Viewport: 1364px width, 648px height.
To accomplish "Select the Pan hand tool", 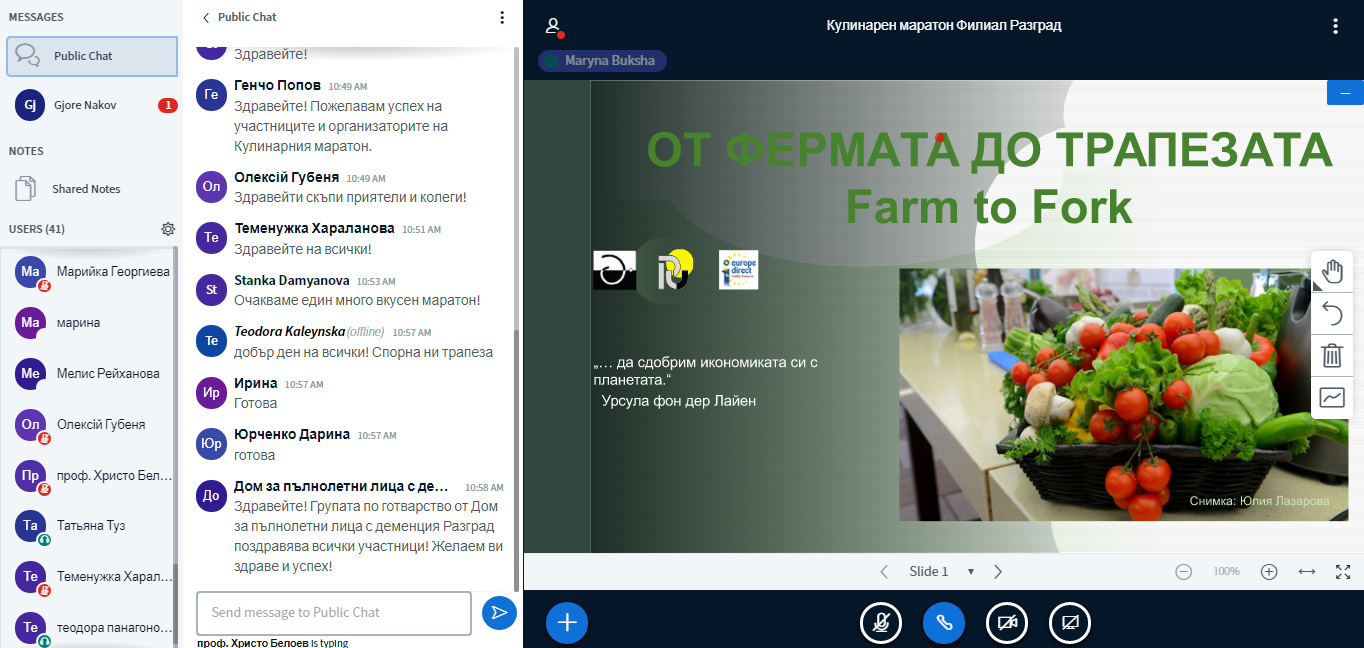I will point(1332,271).
